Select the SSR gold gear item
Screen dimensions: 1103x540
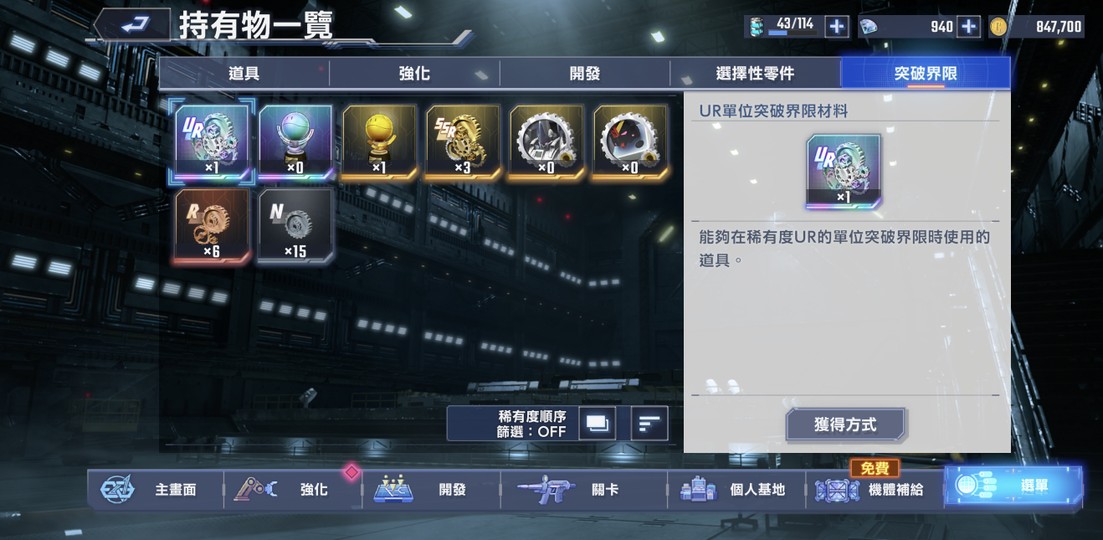[x=463, y=143]
